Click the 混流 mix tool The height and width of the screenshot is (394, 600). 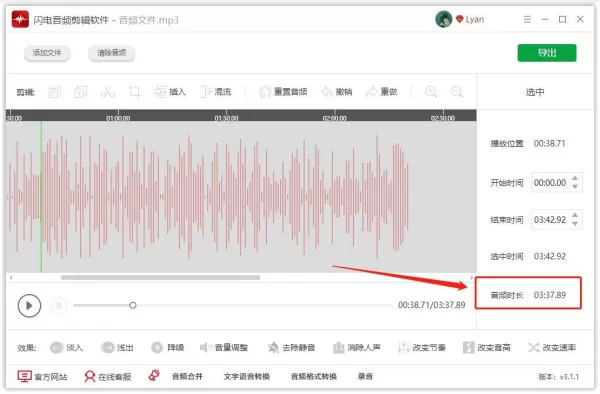pyautogui.click(x=215, y=92)
